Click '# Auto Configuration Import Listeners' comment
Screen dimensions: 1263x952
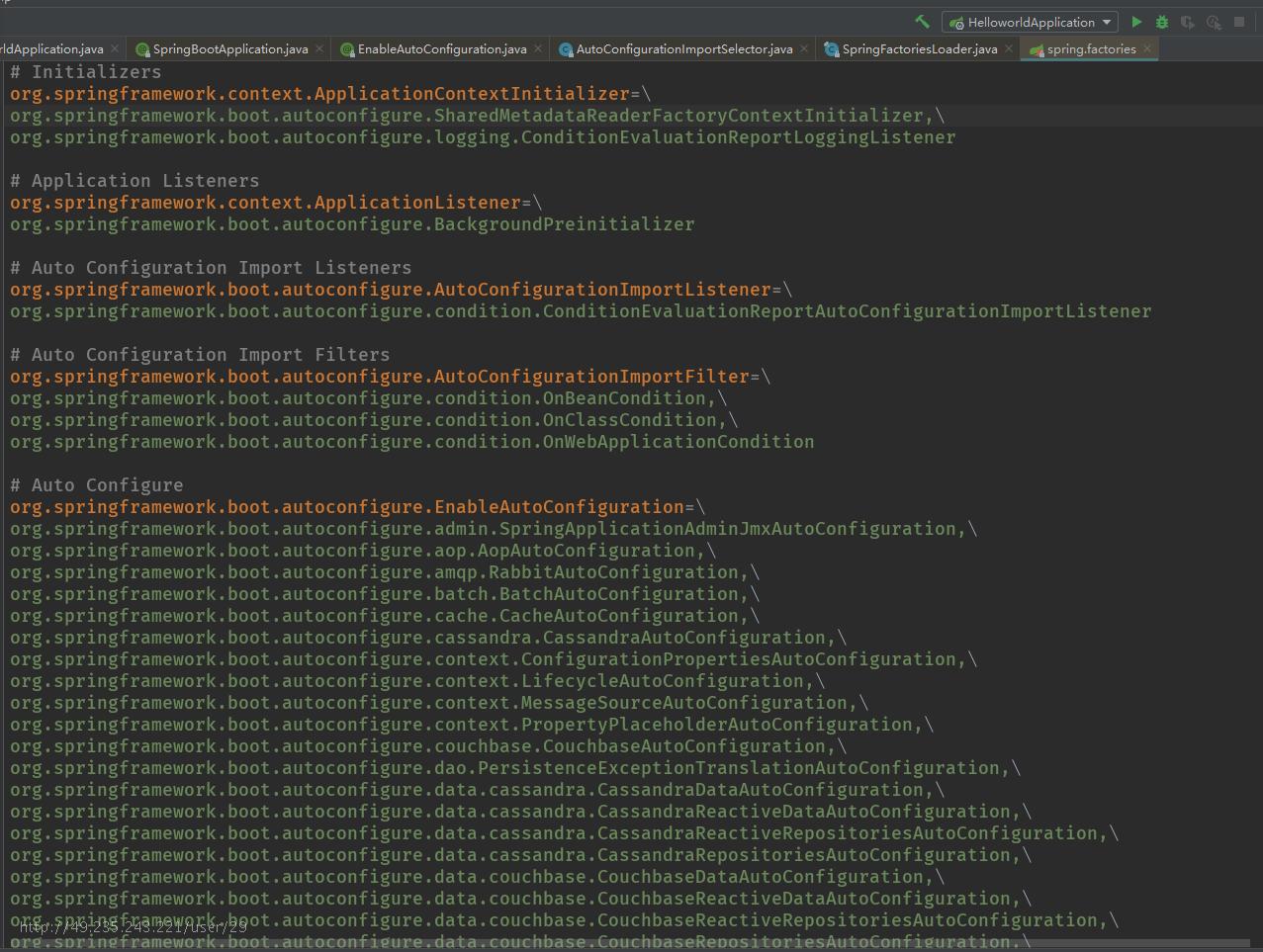(211, 268)
